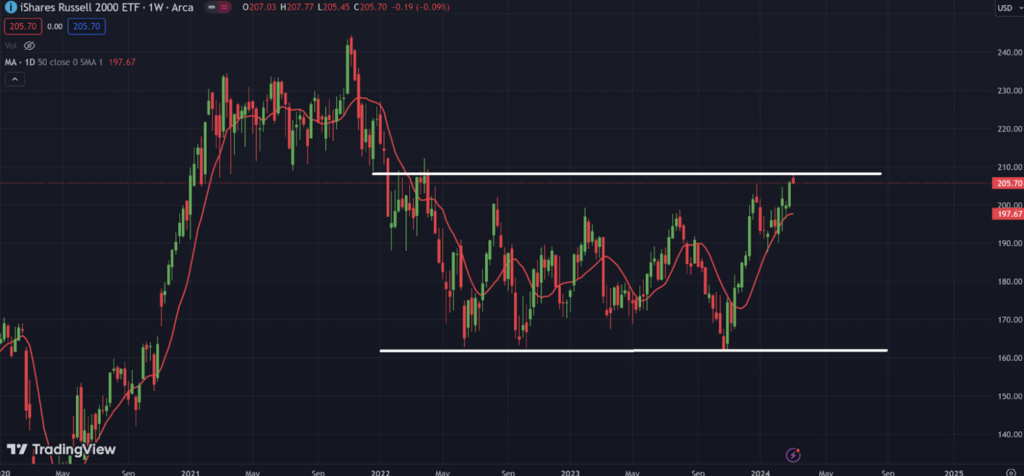The height and width of the screenshot is (476, 1024).
Task: Select the lower white horizontal line near 162
Action: pyautogui.click(x=633, y=351)
